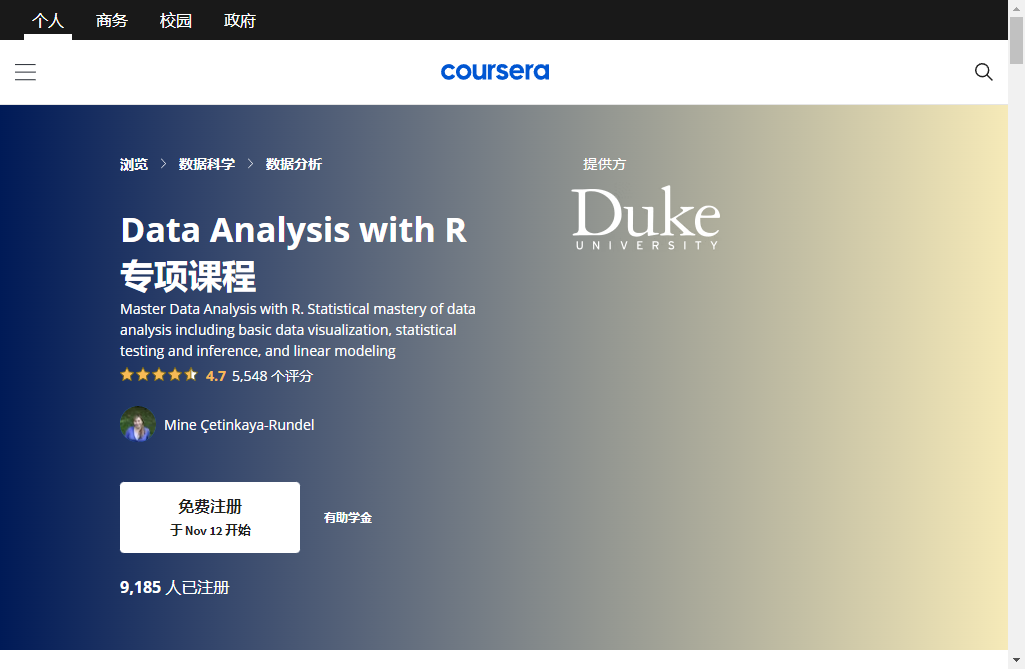
Task: Click the scrollbar down arrow
Action: click(x=1016, y=661)
